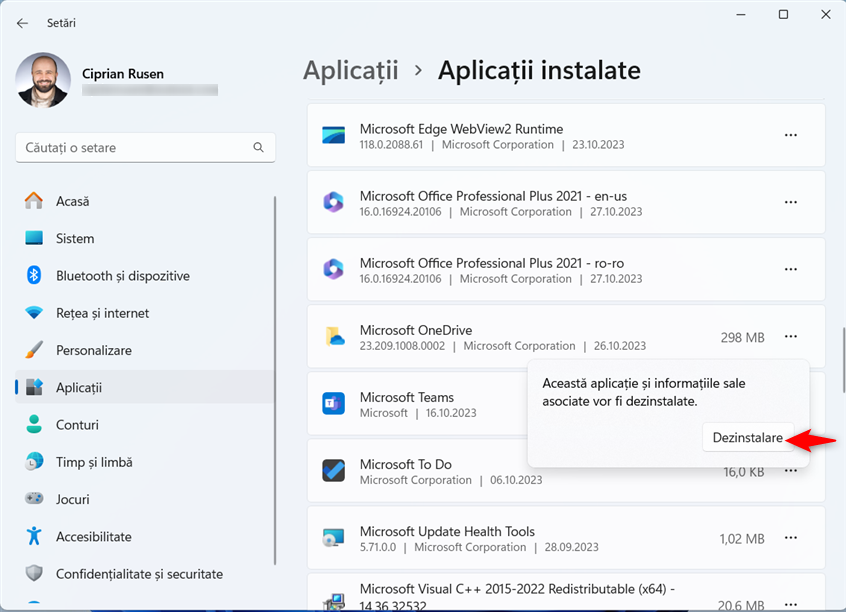Confirm with the Dezinstalare button

[x=748, y=437]
